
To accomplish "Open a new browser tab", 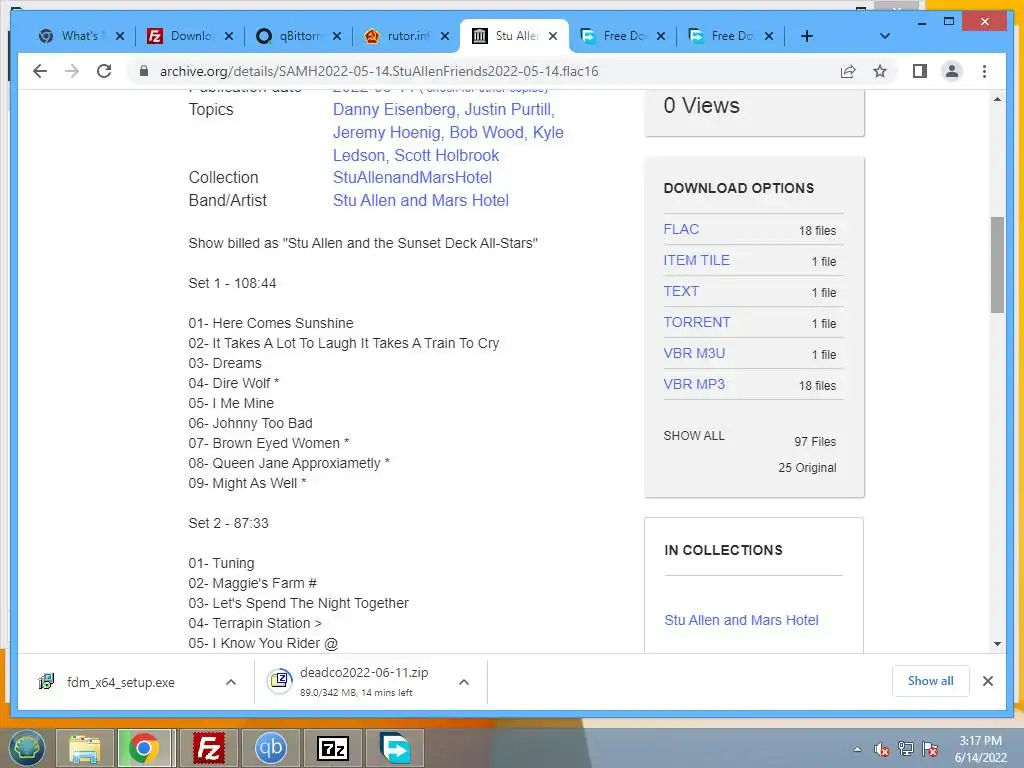I will (x=807, y=36).
